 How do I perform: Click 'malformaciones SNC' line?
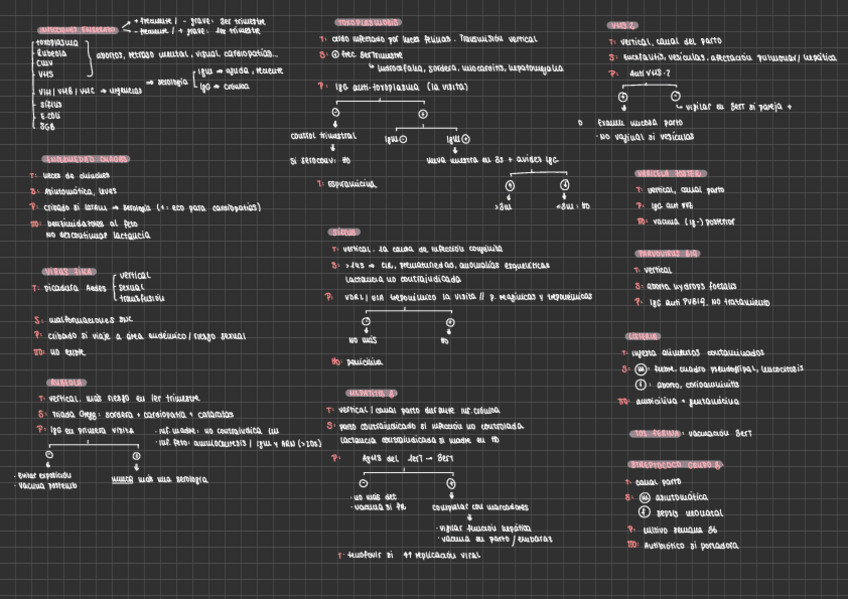(x=90, y=320)
